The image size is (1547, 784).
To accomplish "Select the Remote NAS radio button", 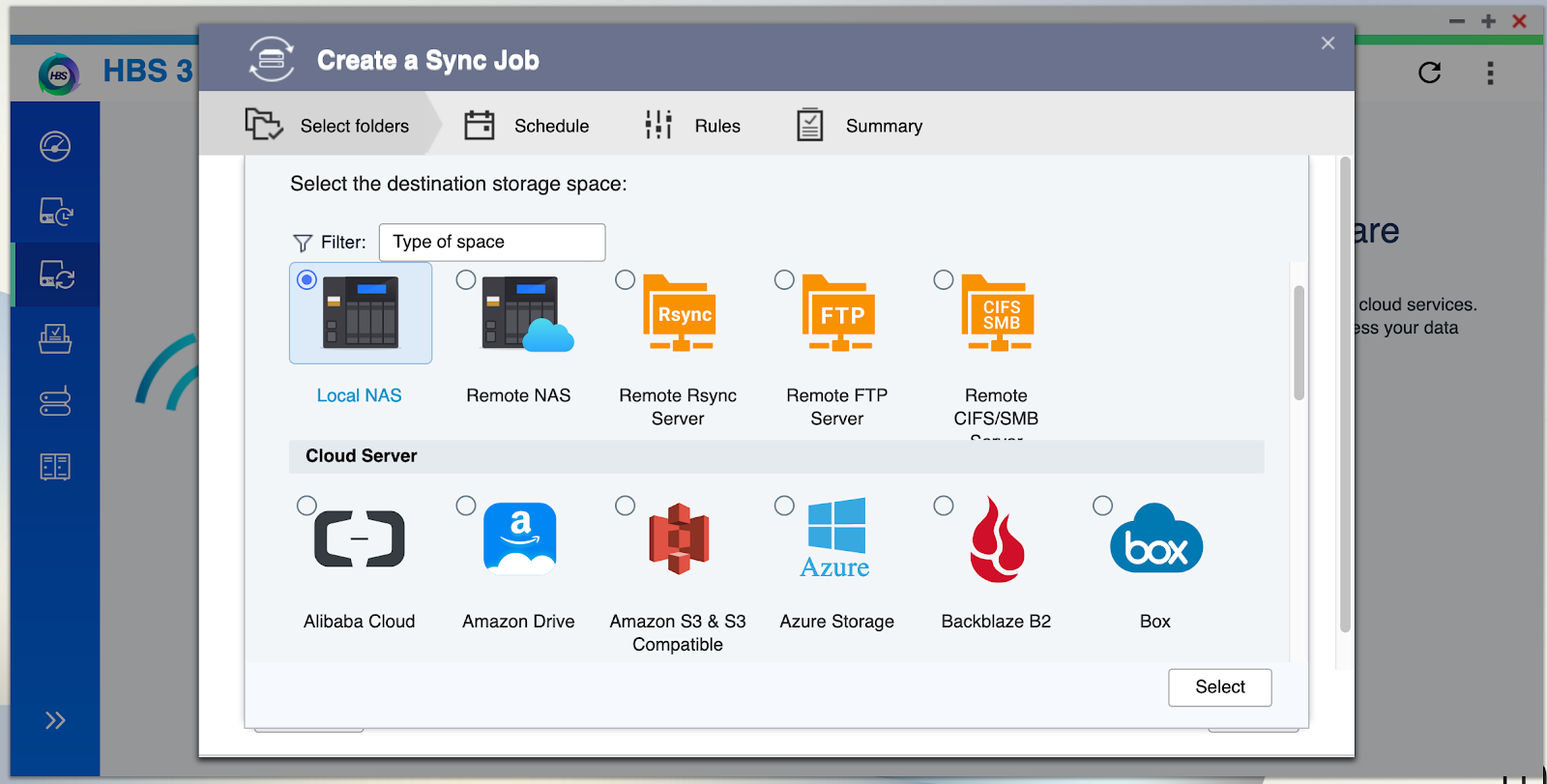I will 466,279.
